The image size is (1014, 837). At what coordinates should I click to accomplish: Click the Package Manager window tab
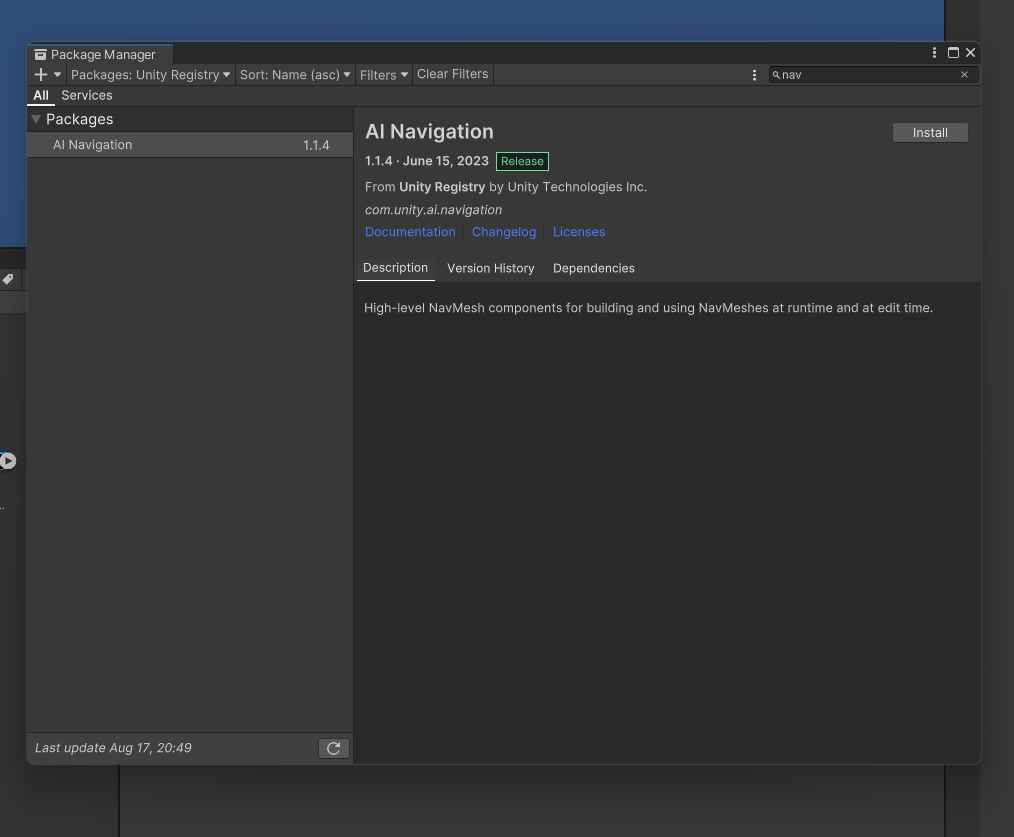tap(101, 54)
